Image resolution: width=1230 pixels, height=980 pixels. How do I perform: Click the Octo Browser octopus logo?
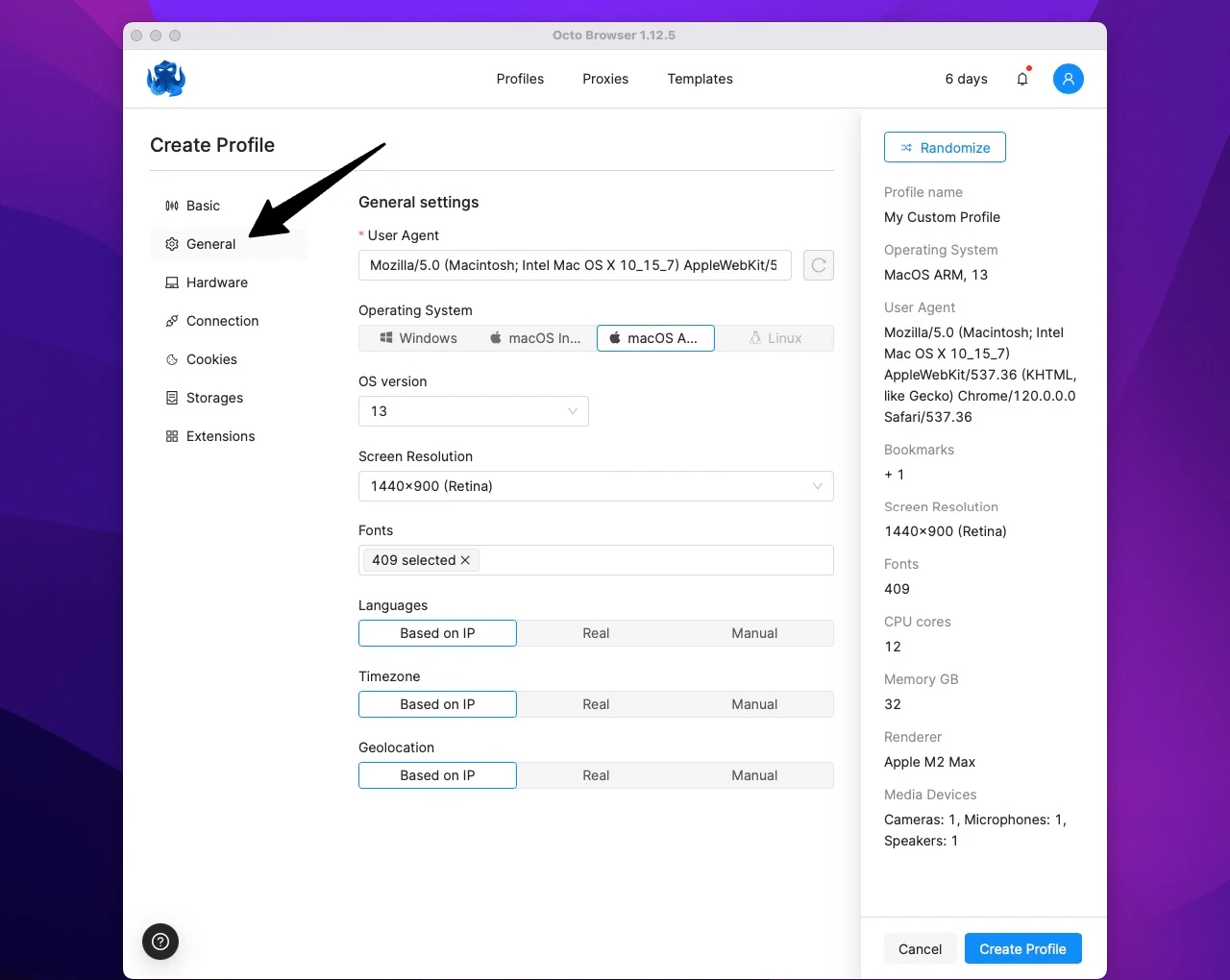click(x=166, y=79)
